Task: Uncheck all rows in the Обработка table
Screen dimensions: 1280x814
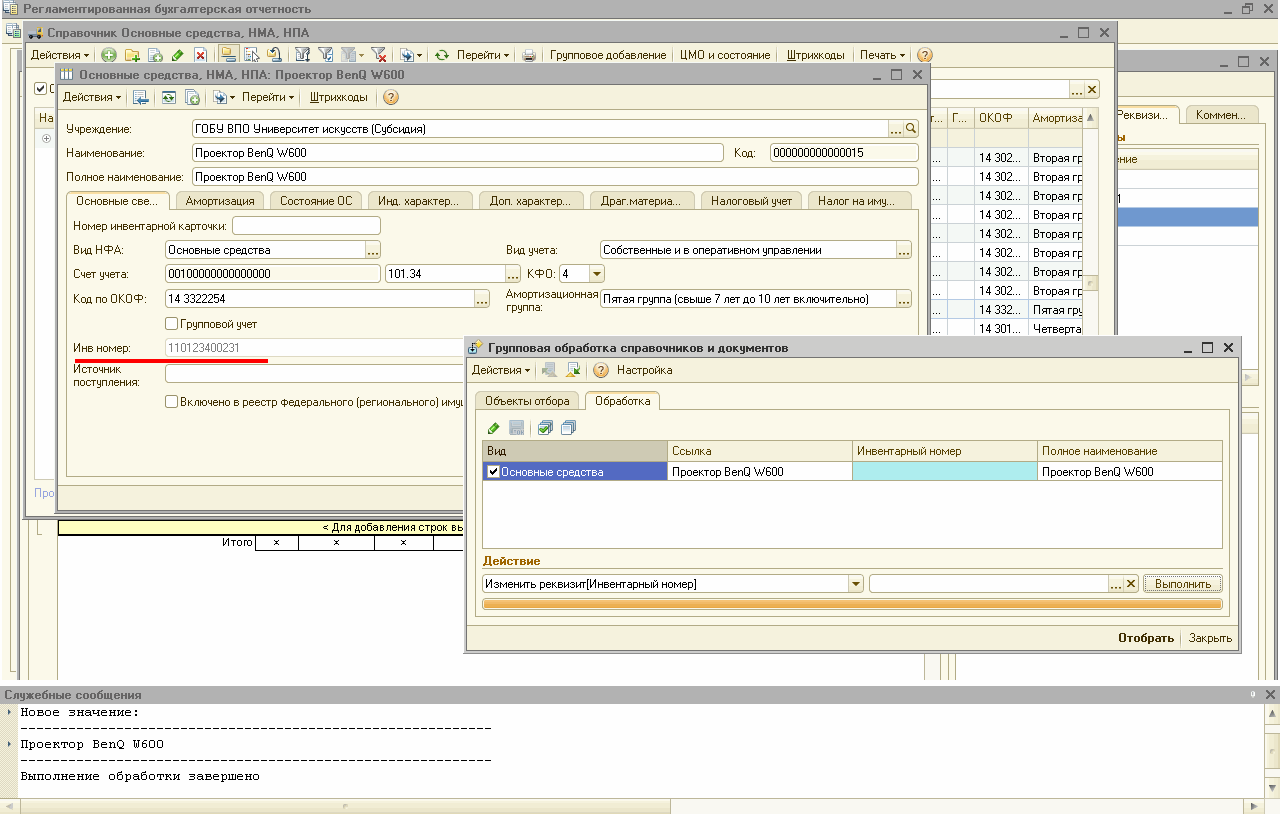Action: coord(568,428)
